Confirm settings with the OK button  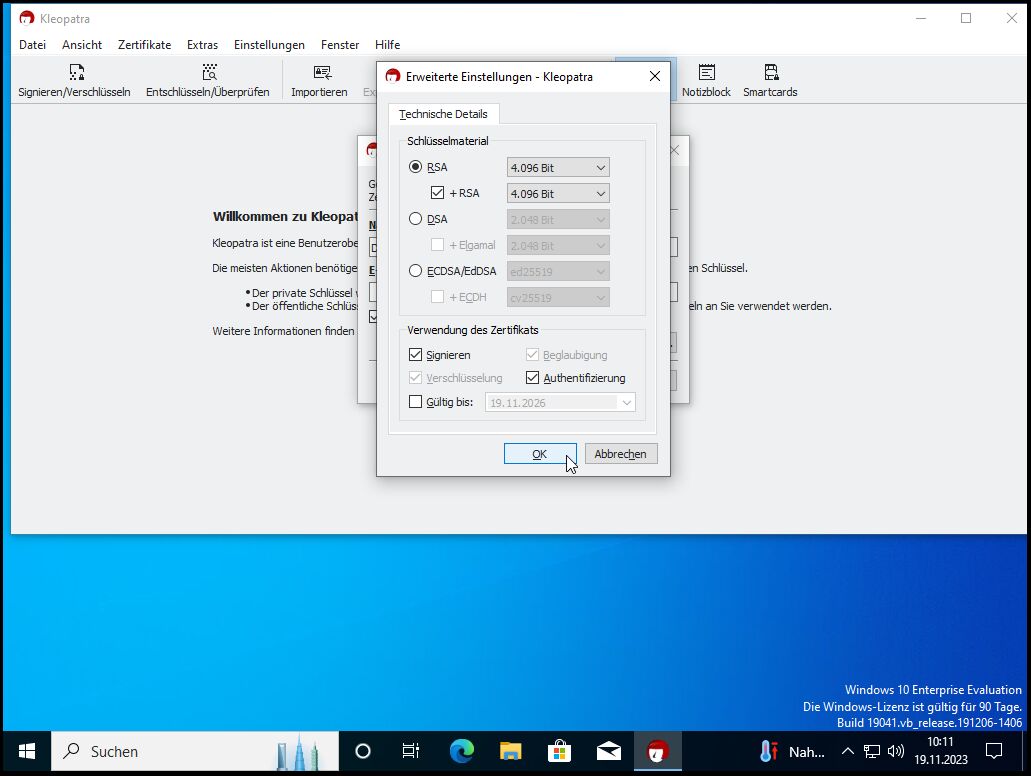point(540,454)
